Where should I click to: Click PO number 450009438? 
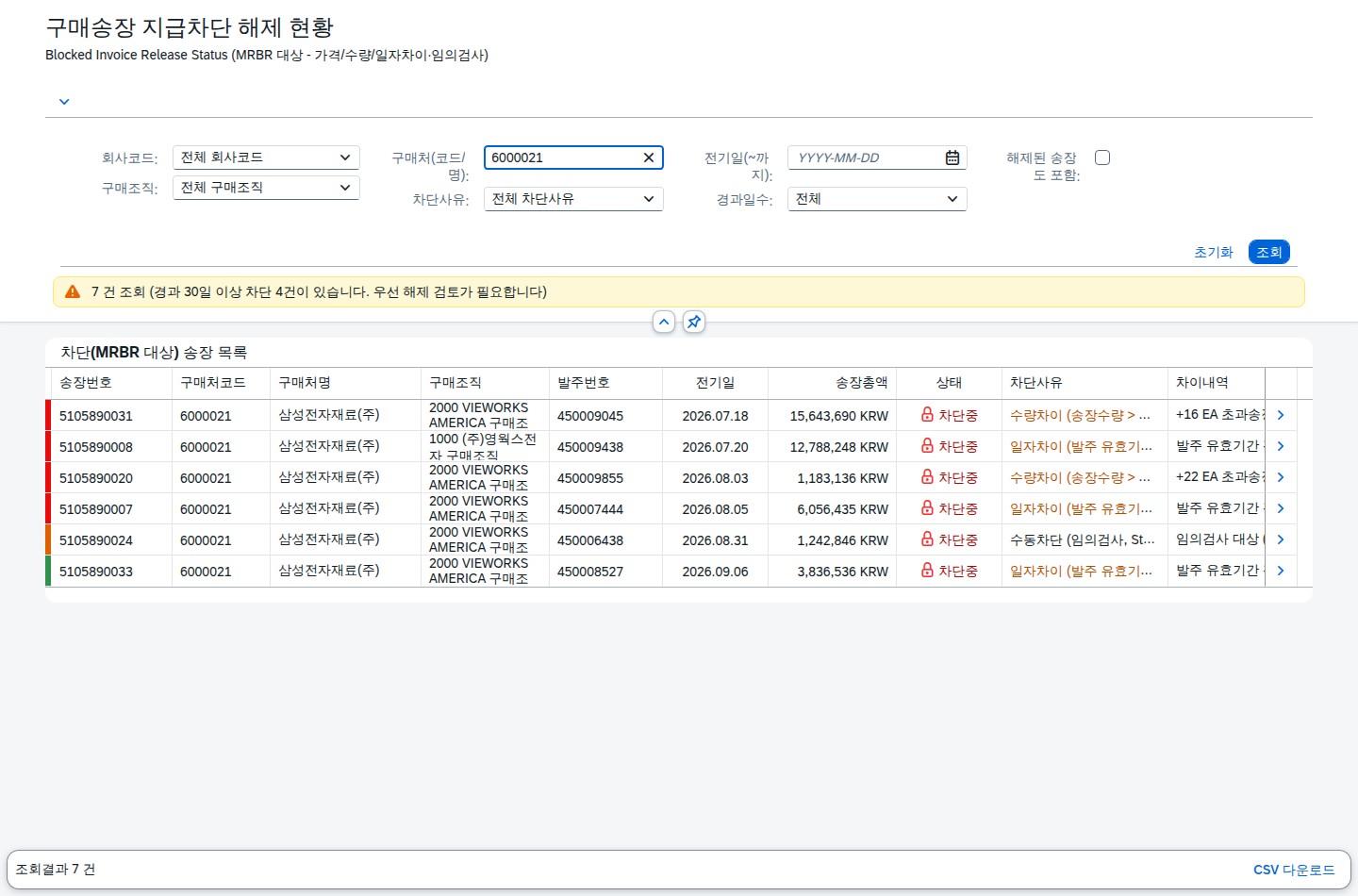point(590,447)
